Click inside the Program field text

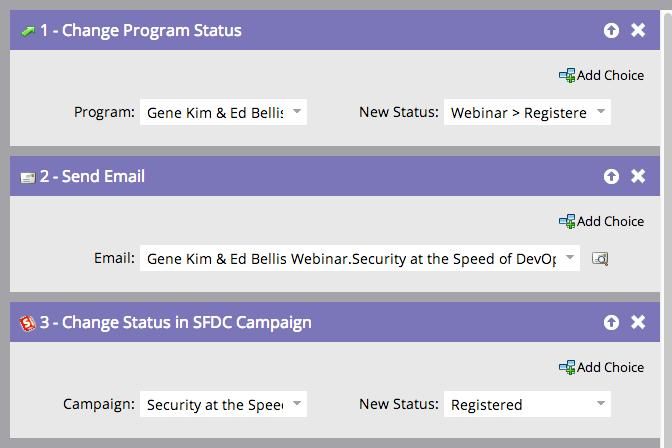(x=215, y=113)
